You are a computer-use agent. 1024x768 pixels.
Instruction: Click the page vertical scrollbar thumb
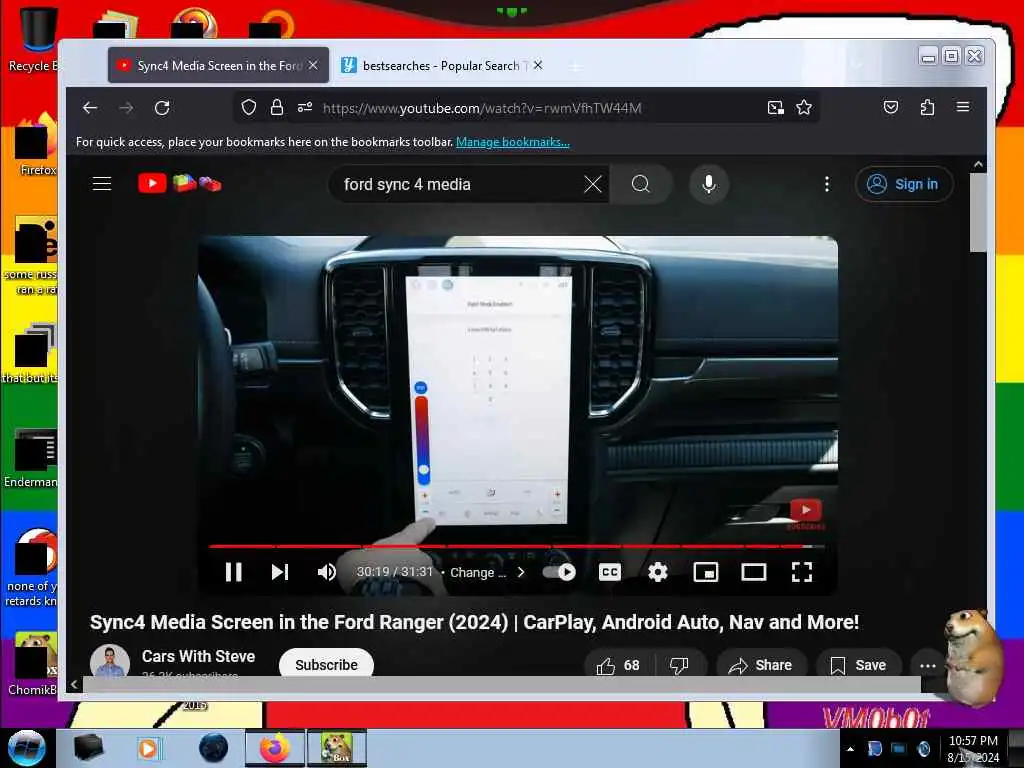click(978, 212)
